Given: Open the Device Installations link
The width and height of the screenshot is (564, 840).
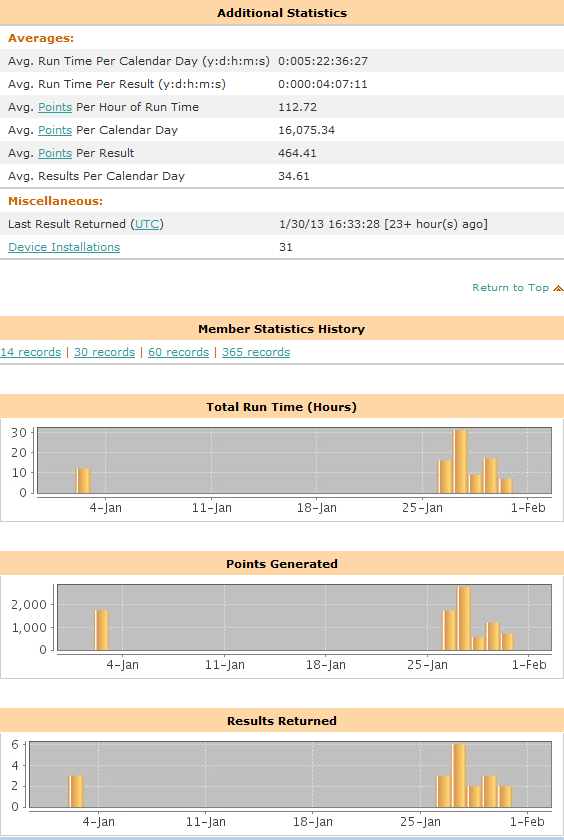Looking at the screenshot, I should click(64, 247).
